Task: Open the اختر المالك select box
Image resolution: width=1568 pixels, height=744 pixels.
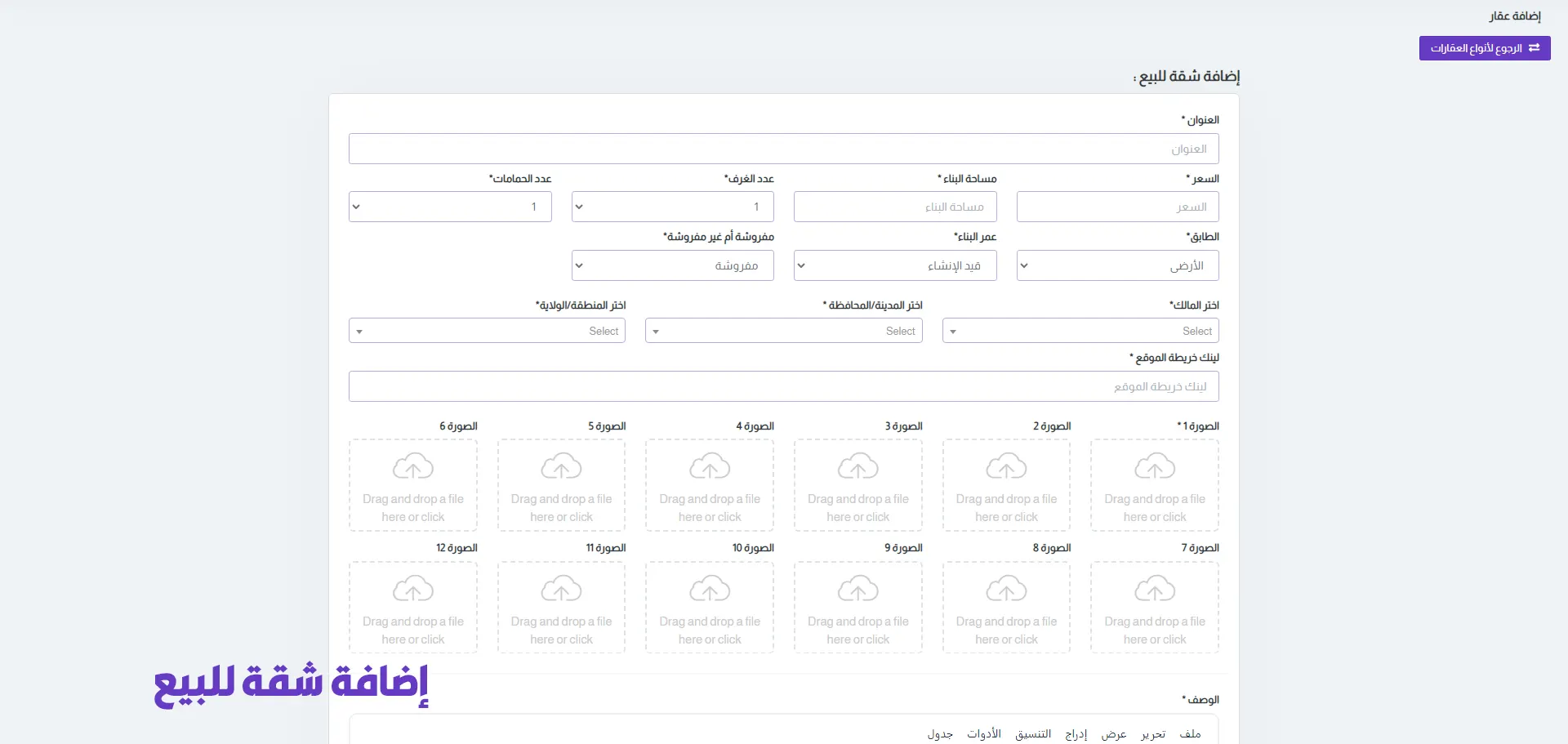Action: (1080, 331)
